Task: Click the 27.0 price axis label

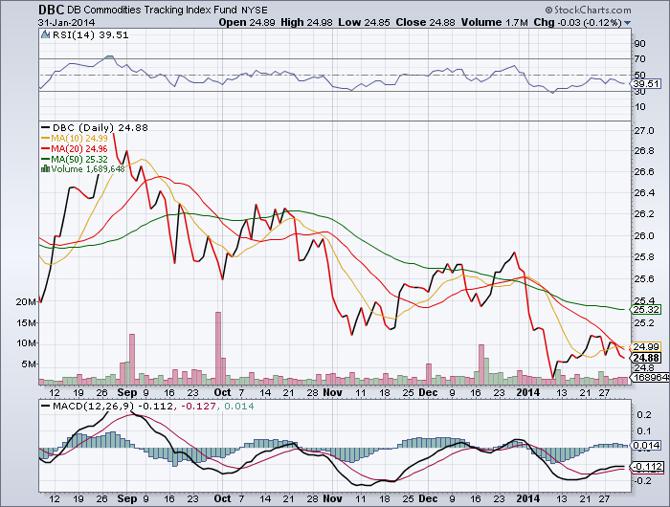Action: (644, 131)
